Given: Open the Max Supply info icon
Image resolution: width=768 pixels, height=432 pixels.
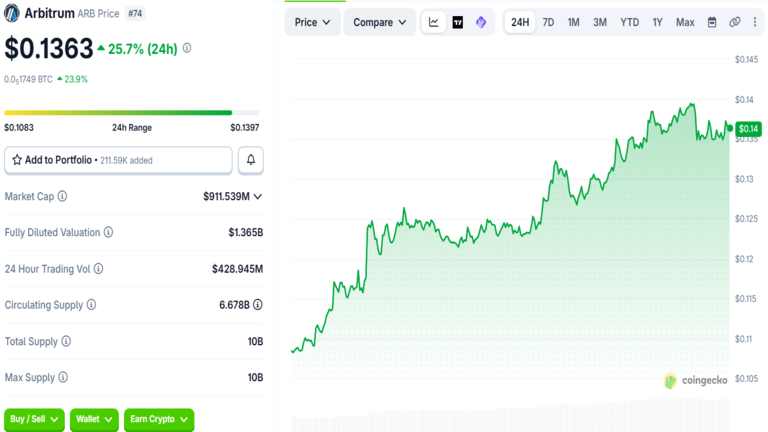Looking at the screenshot, I should pos(63,377).
